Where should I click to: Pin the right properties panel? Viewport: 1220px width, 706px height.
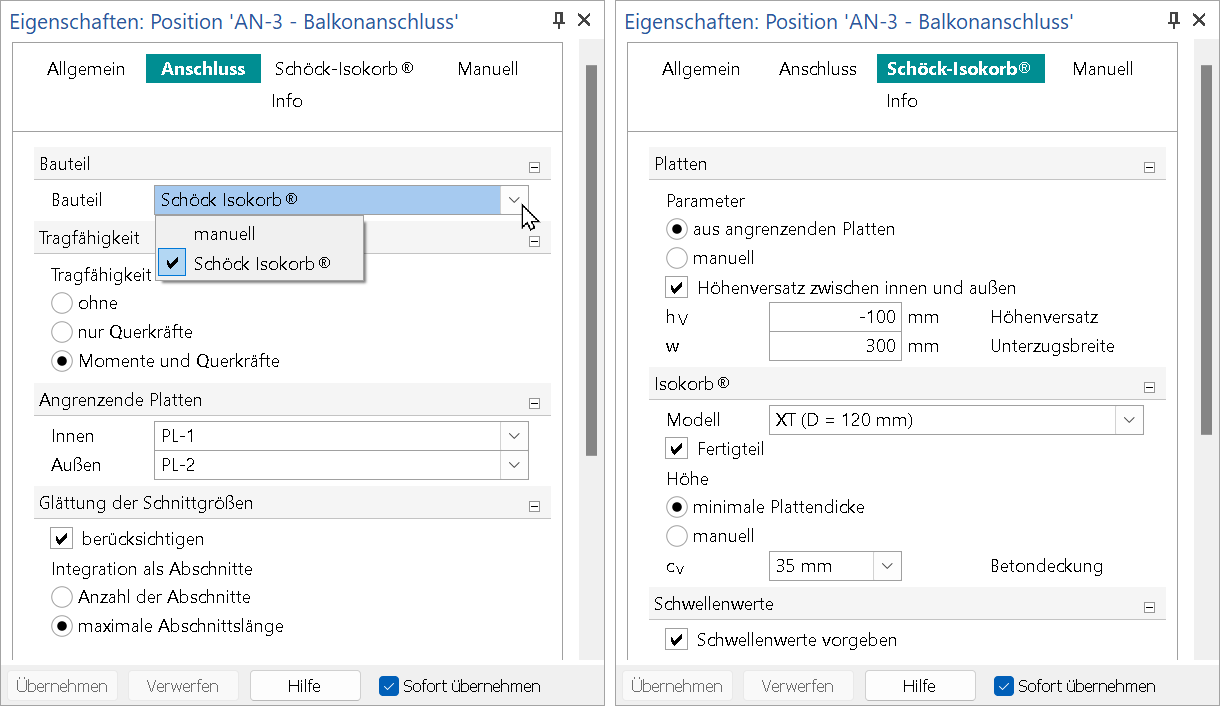point(1175,21)
